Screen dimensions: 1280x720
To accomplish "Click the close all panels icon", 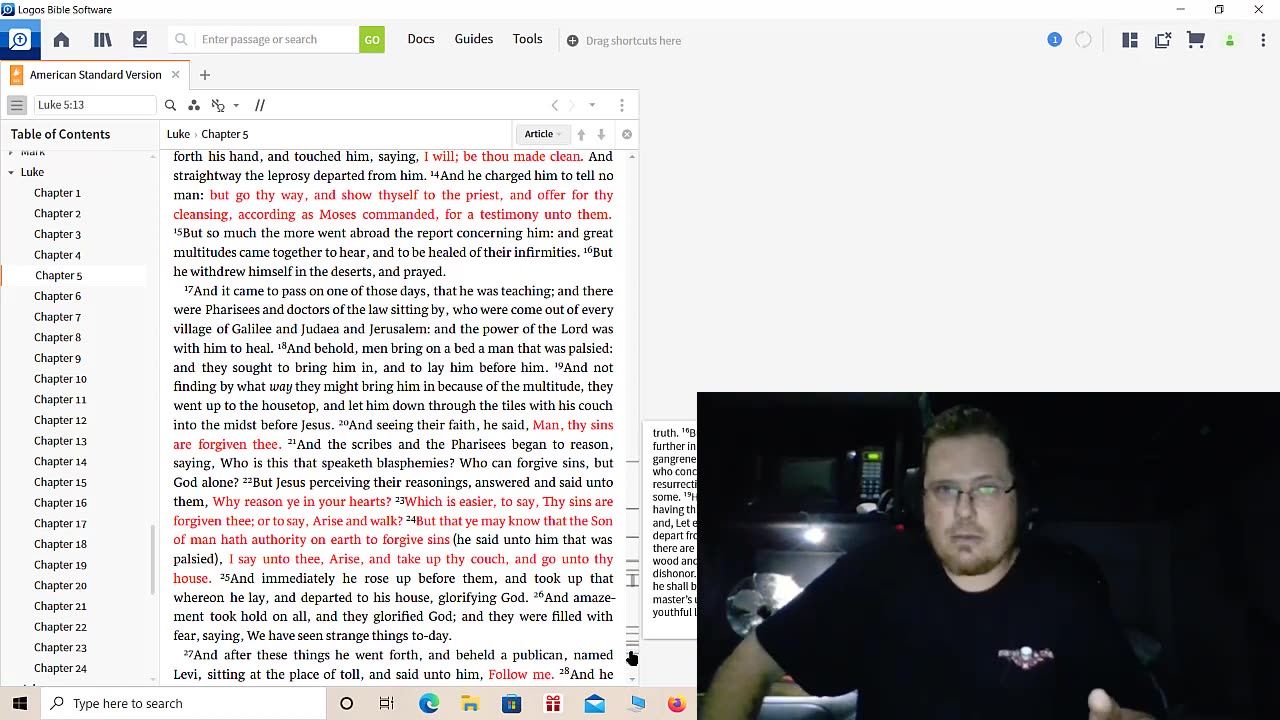I will 1163,40.
